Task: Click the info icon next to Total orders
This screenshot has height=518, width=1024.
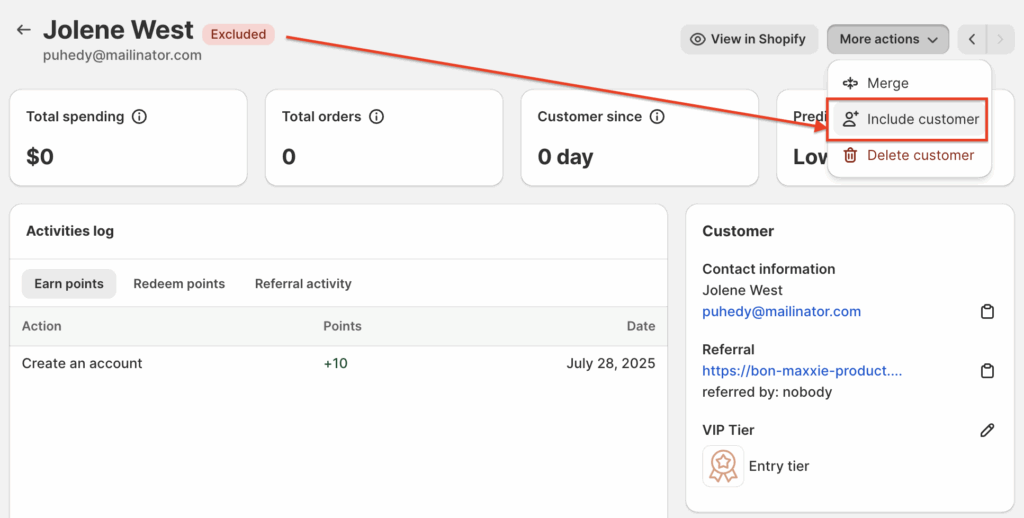Action: pyautogui.click(x=376, y=117)
